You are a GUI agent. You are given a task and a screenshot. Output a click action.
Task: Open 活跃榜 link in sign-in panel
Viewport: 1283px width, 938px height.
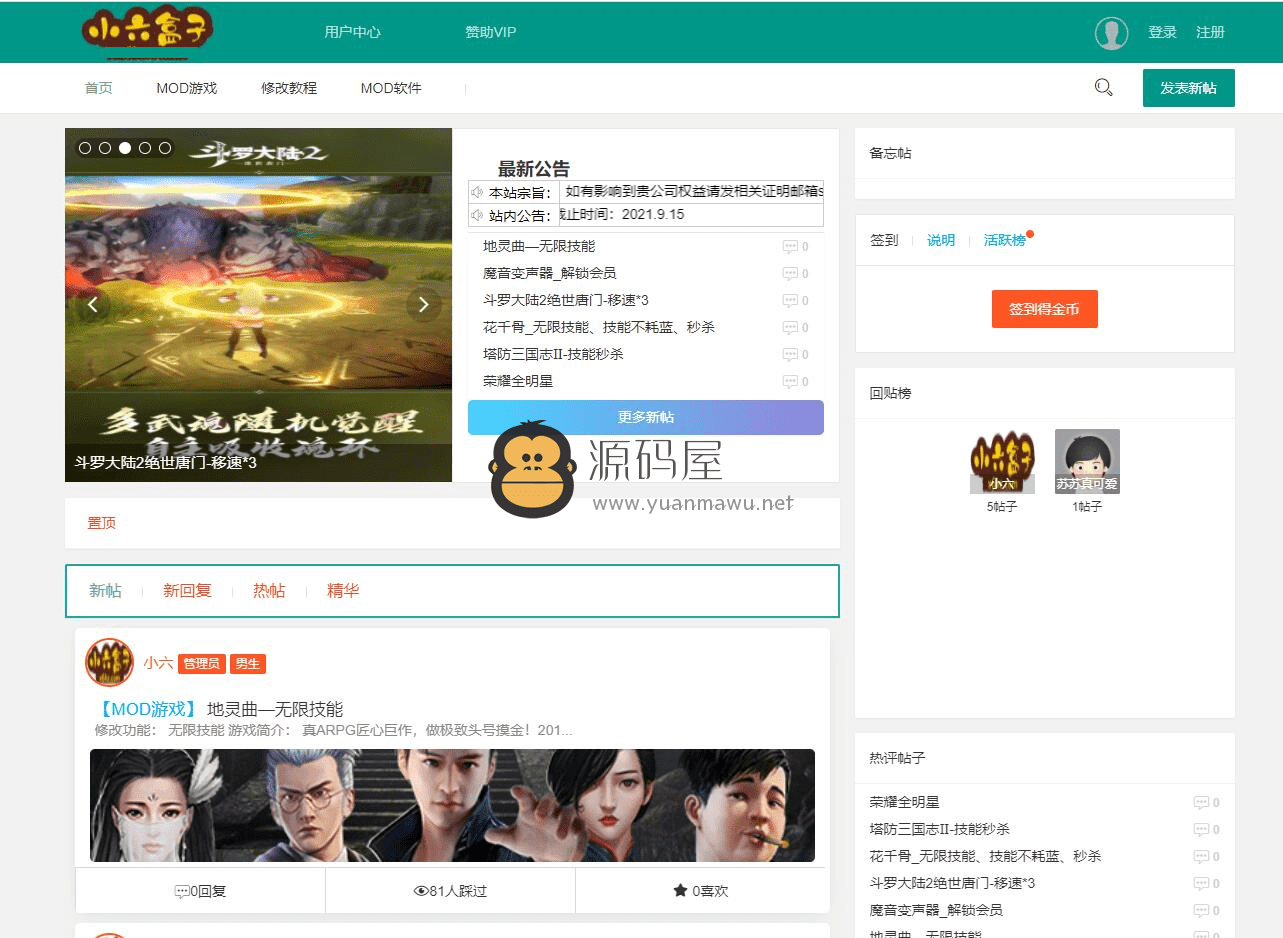[1005, 240]
